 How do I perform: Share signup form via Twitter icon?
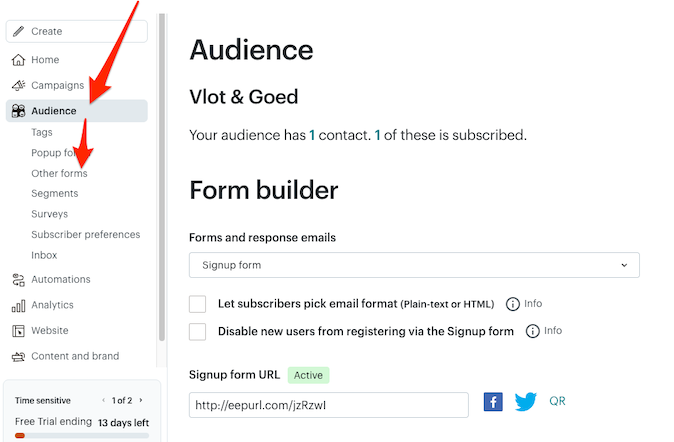[x=526, y=402]
